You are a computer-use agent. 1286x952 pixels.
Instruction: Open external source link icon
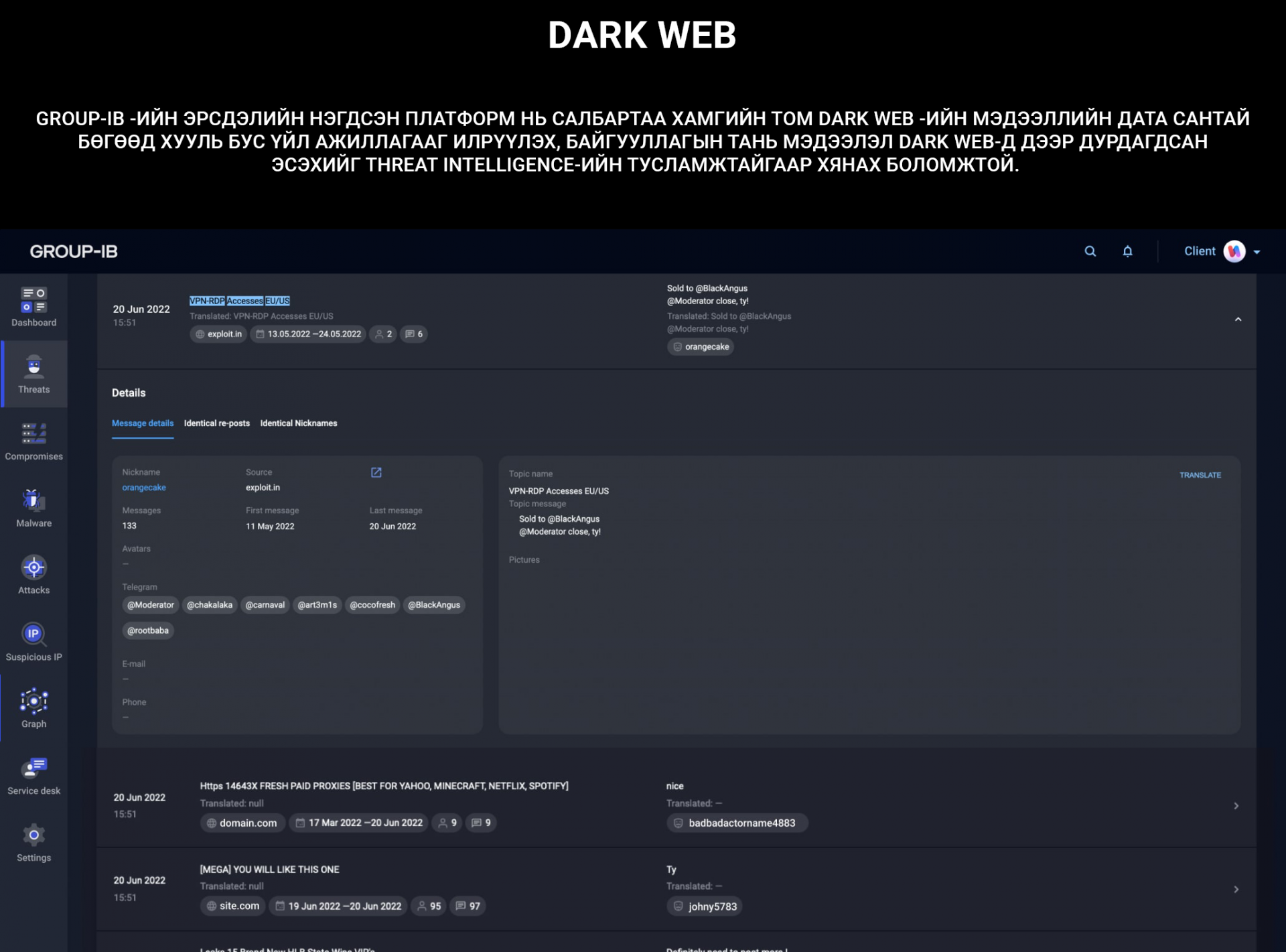pos(376,472)
